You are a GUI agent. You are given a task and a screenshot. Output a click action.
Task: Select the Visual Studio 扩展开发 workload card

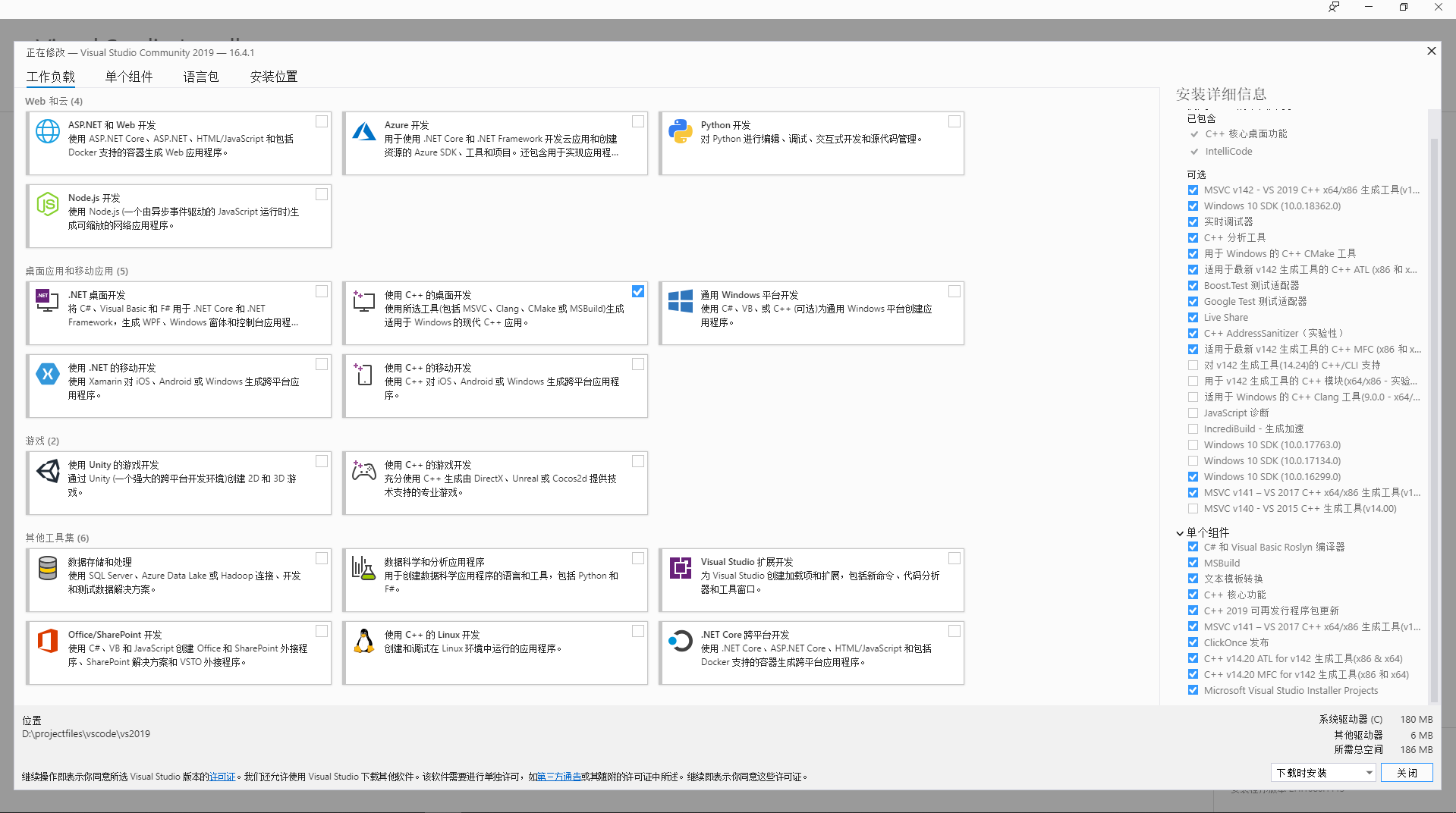click(811, 580)
